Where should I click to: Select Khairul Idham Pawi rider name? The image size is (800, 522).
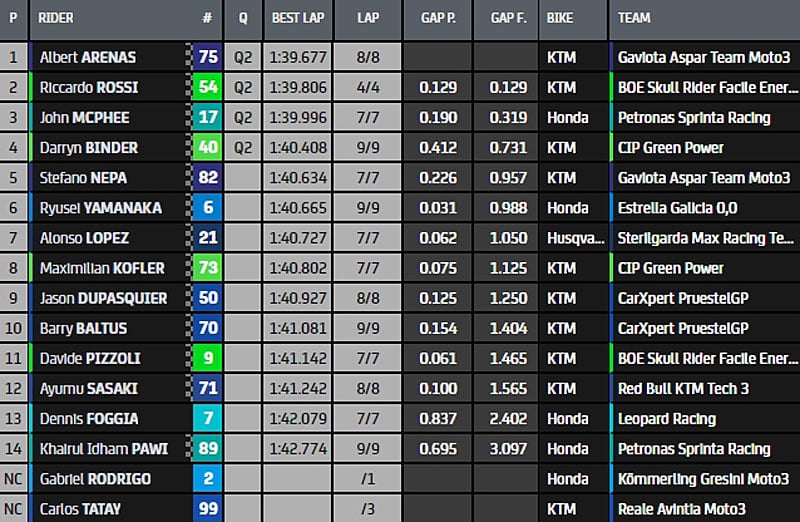tap(102, 449)
